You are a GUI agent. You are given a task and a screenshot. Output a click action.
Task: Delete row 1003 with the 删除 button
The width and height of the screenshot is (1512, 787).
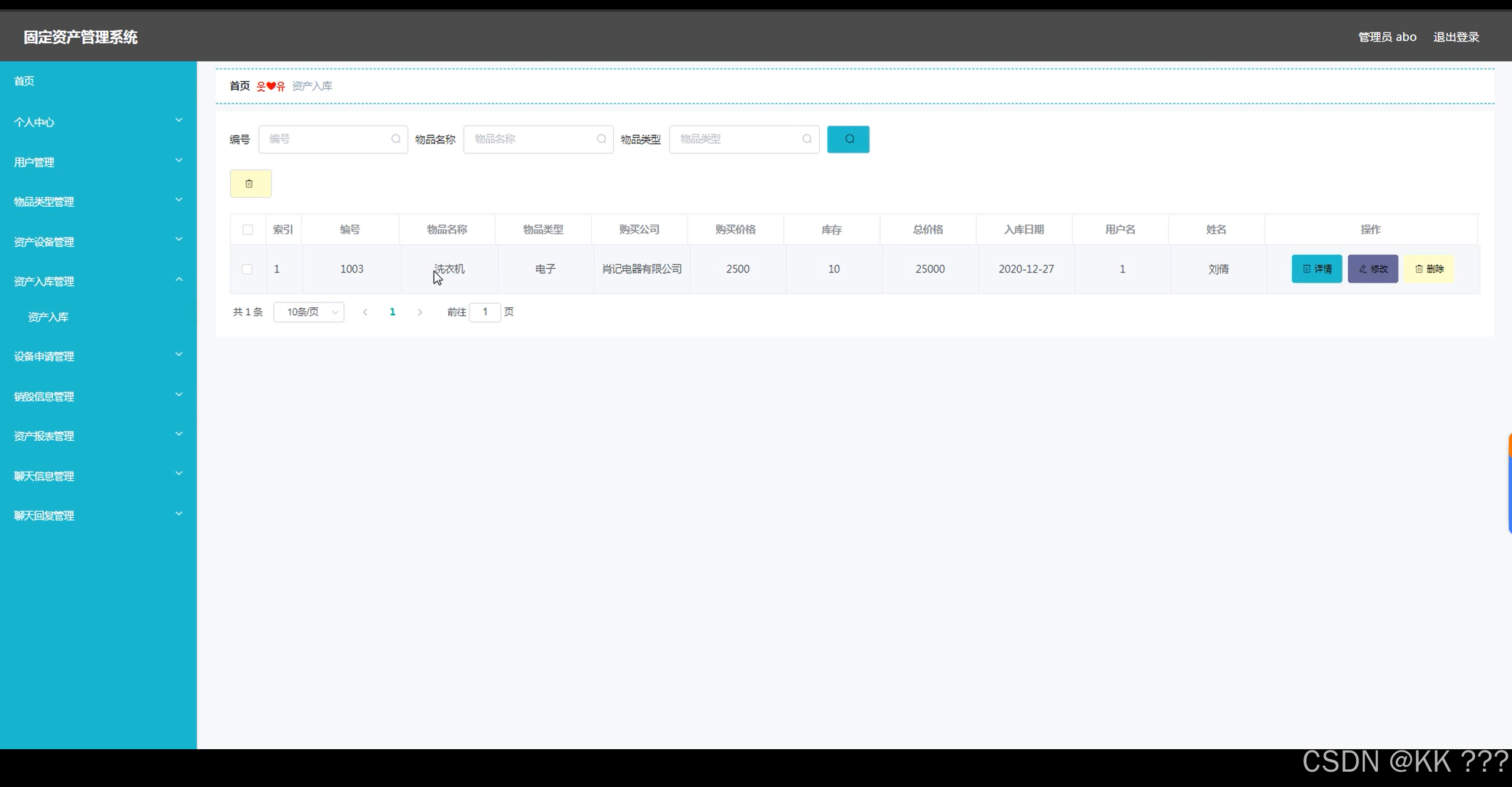click(1429, 269)
